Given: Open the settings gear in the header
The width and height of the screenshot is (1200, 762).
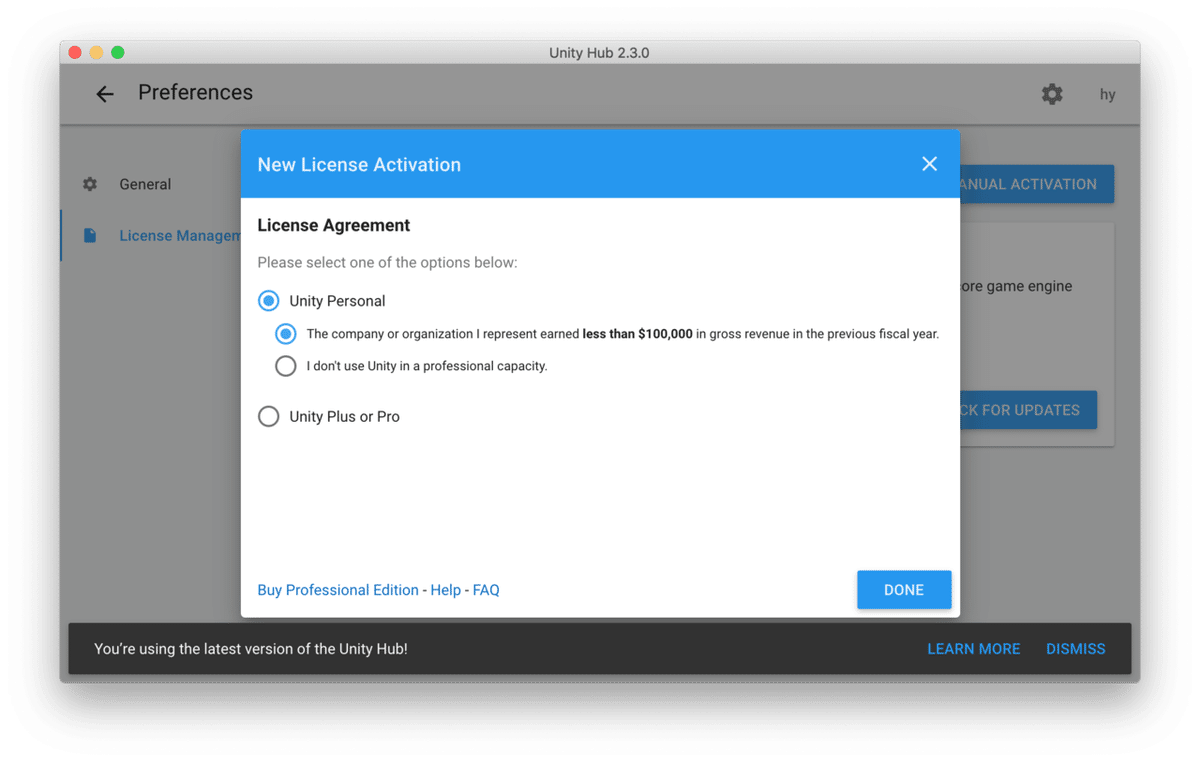Looking at the screenshot, I should point(1052,94).
